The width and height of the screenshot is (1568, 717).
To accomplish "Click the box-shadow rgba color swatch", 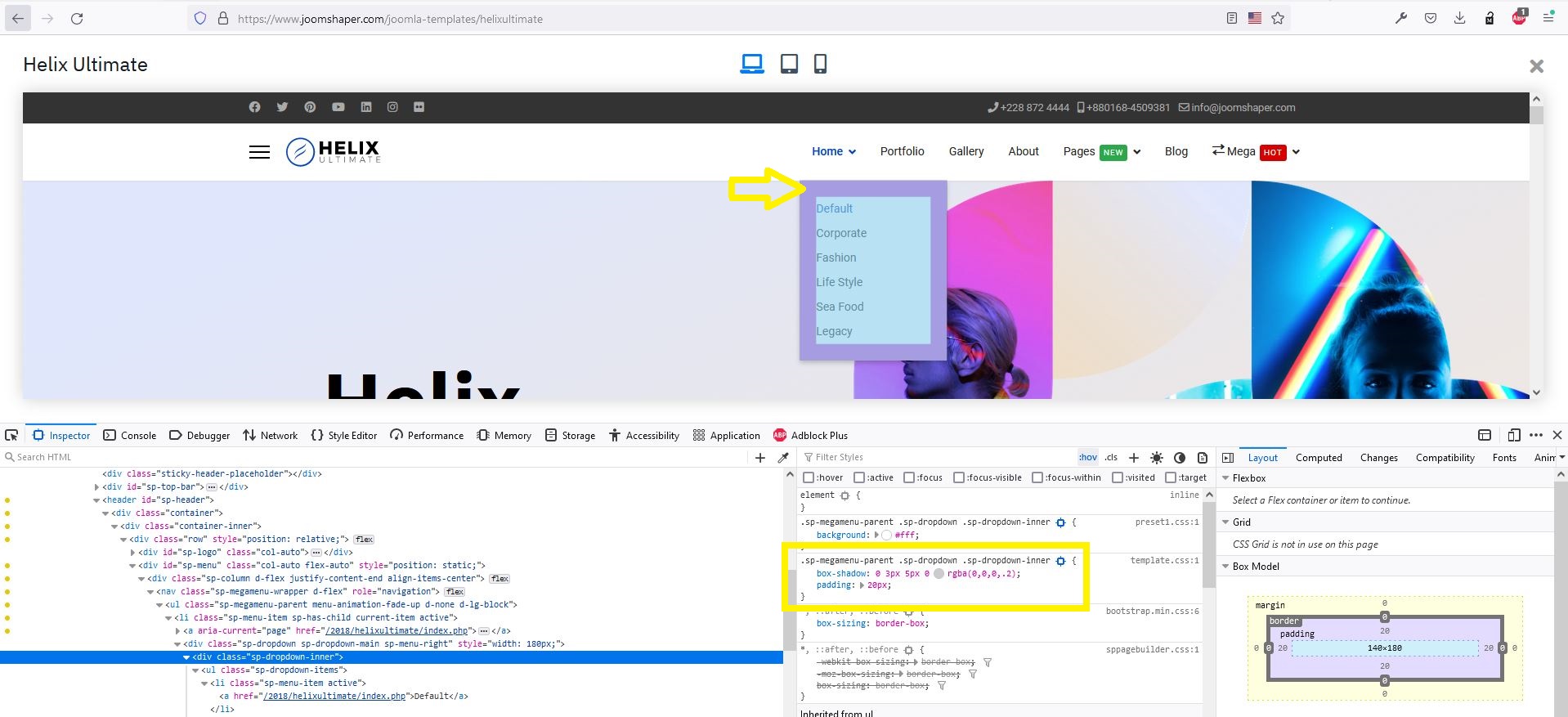I will click(x=939, y=573).
